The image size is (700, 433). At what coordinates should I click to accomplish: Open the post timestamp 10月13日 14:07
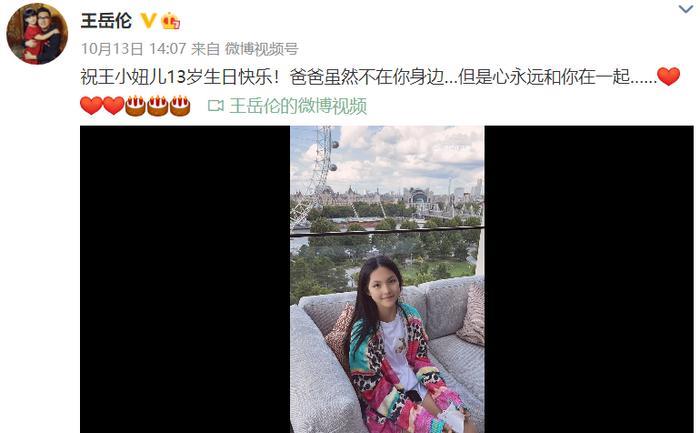(x=133, y=49)
